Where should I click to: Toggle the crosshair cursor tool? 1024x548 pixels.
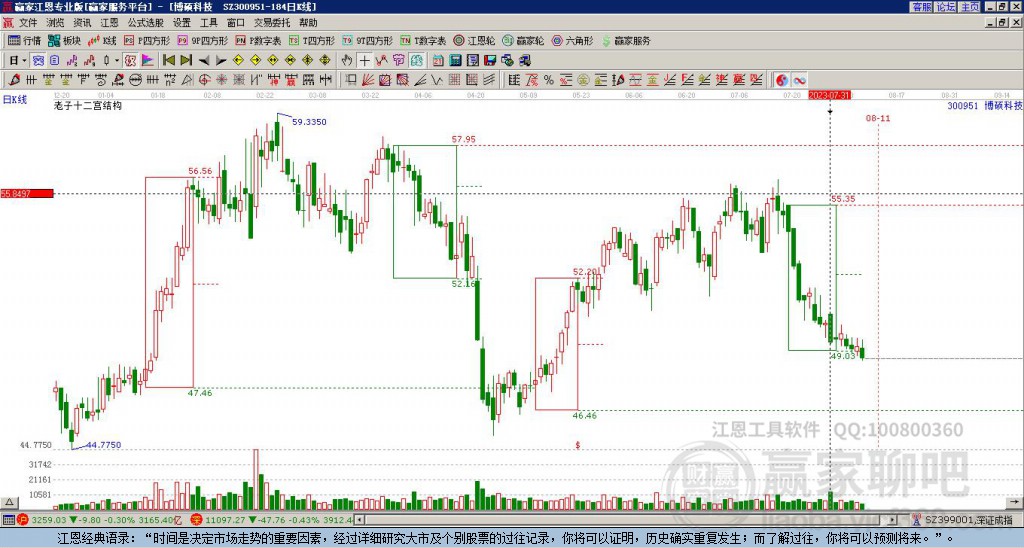click(364, 61)
